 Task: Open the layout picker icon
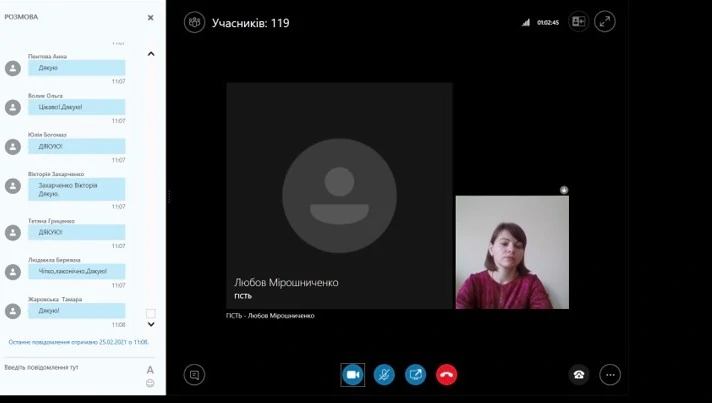(x=578, y=22)
